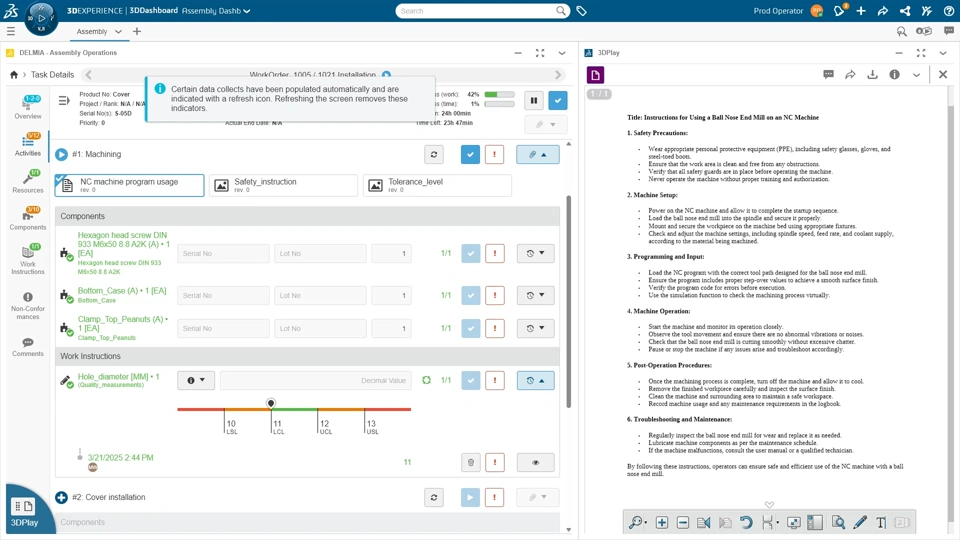Open Work Instructions in the sidebar
The image size is (960, 540).
[28, 260]
